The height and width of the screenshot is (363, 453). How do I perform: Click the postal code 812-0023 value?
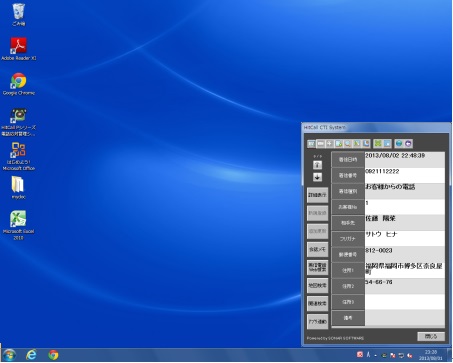tap(379, 250)
